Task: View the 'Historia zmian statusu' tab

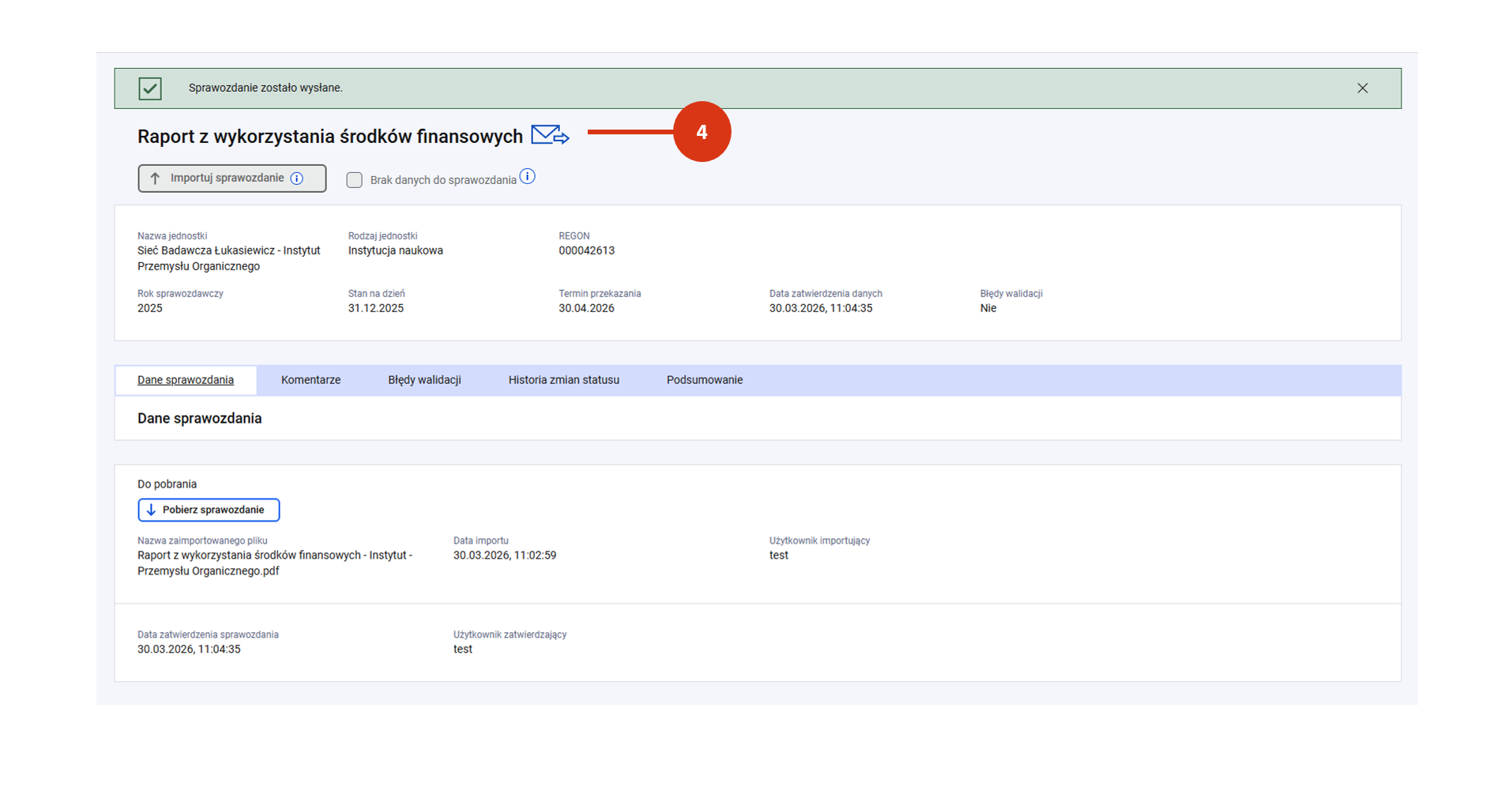Action: [563, 380]
